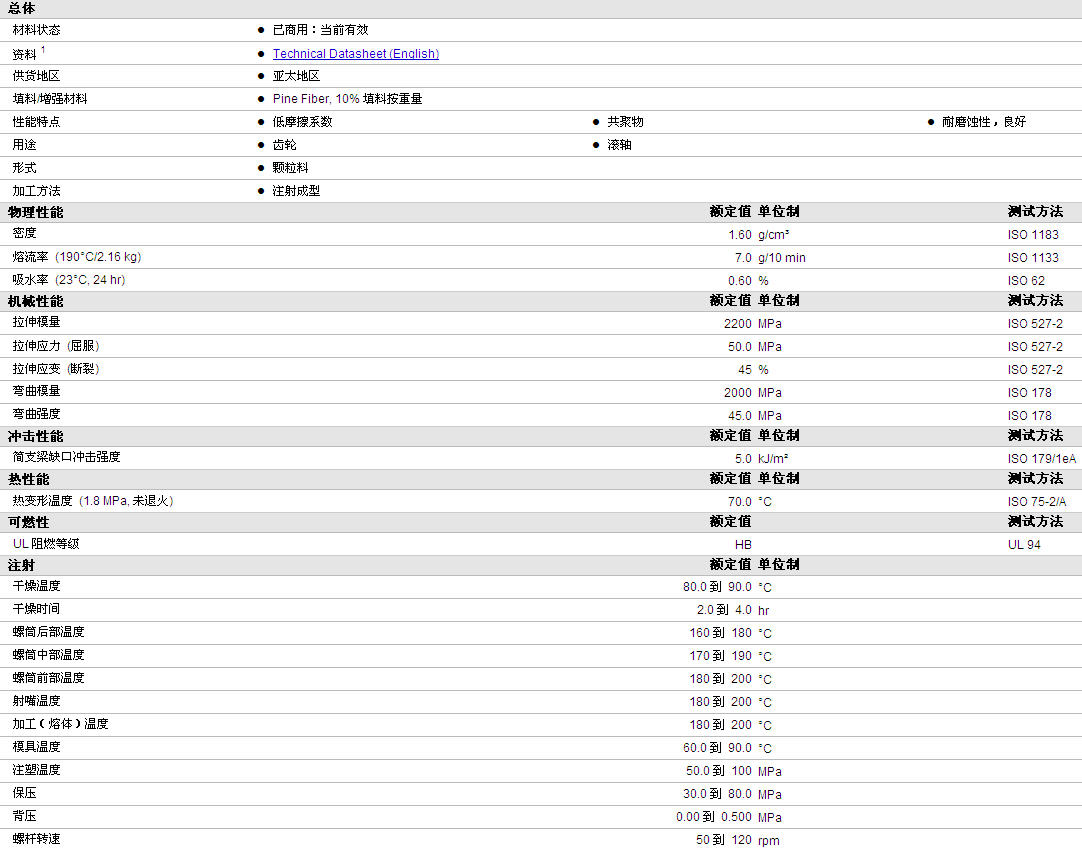The width and height of the screenshot is (1082, 848).
Task: Select the 干燥时间 value 2.0 到 4.0
Action: (724, 610)
